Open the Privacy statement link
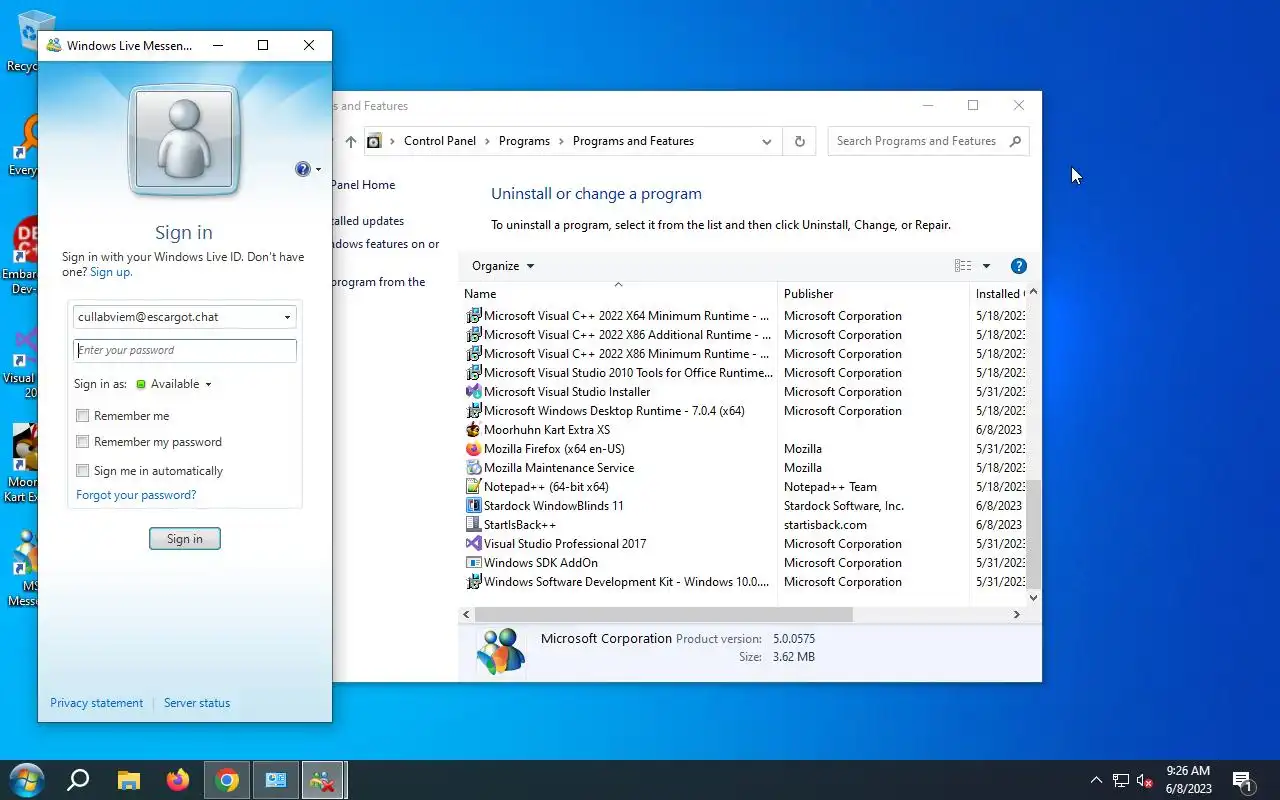Viewport: 1280px width, 800px height. (97, 703)
